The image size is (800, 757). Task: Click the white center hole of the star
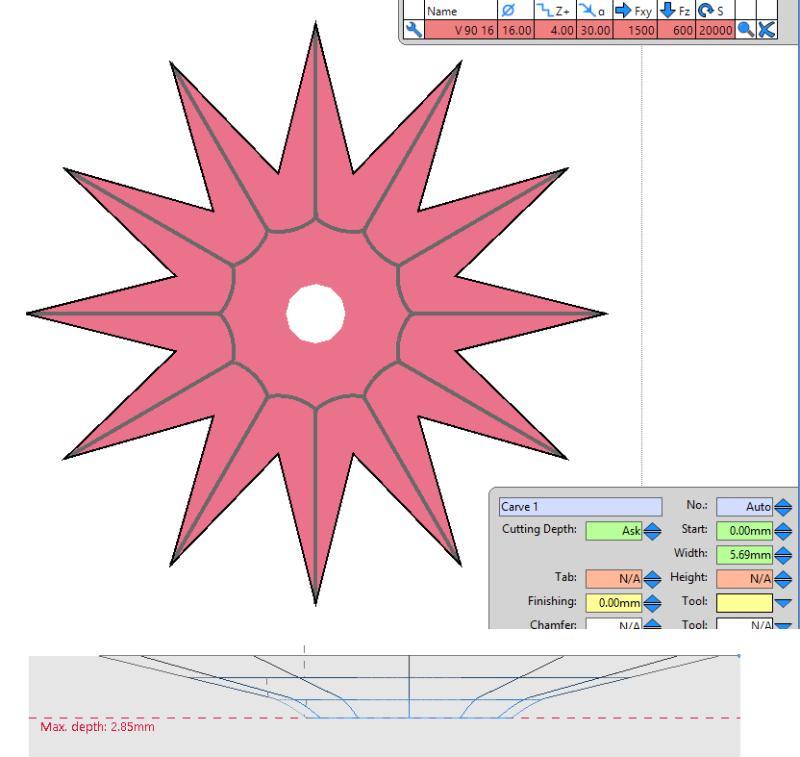(315, 313)
